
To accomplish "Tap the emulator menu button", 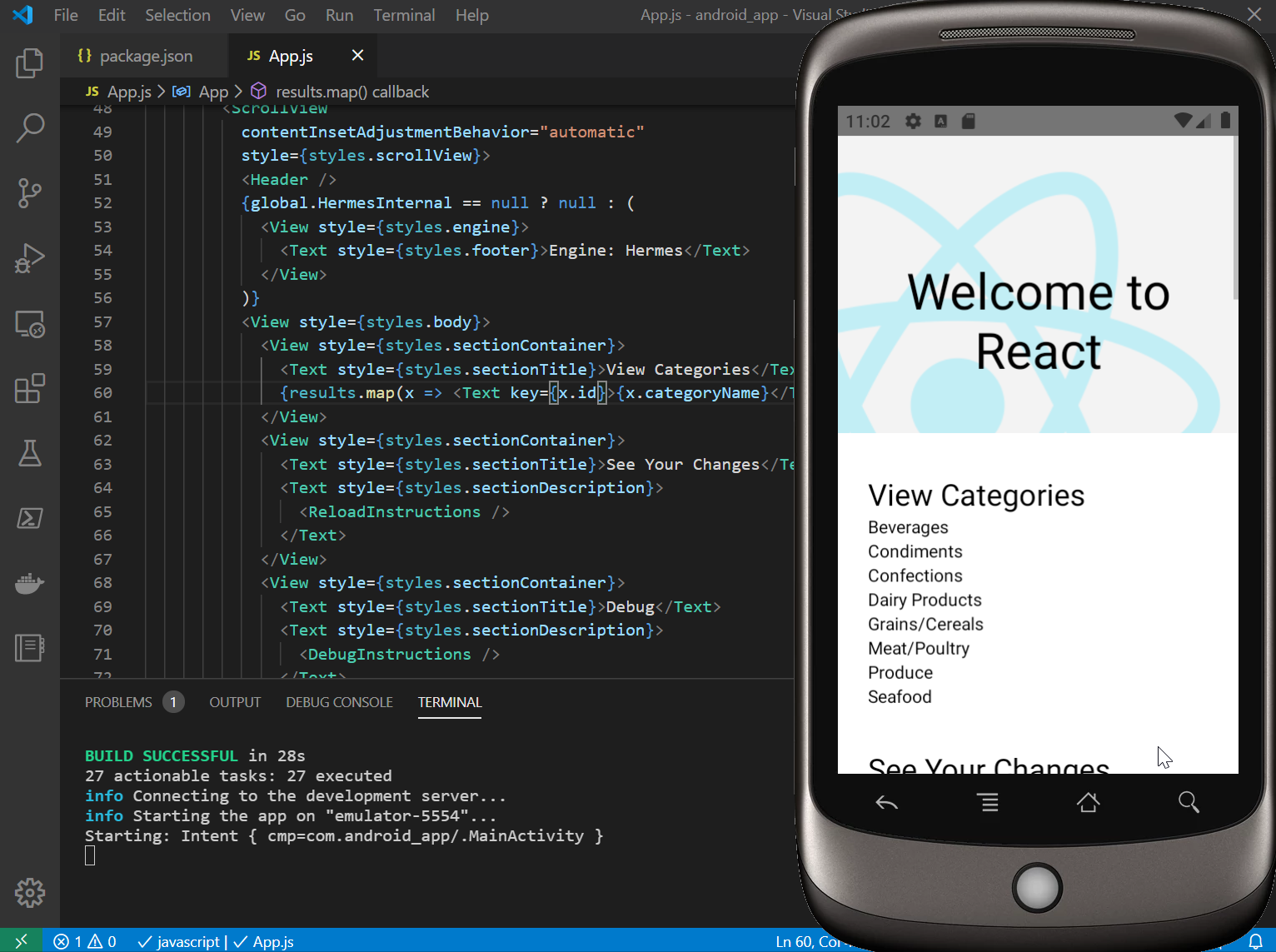I will 988,803.
